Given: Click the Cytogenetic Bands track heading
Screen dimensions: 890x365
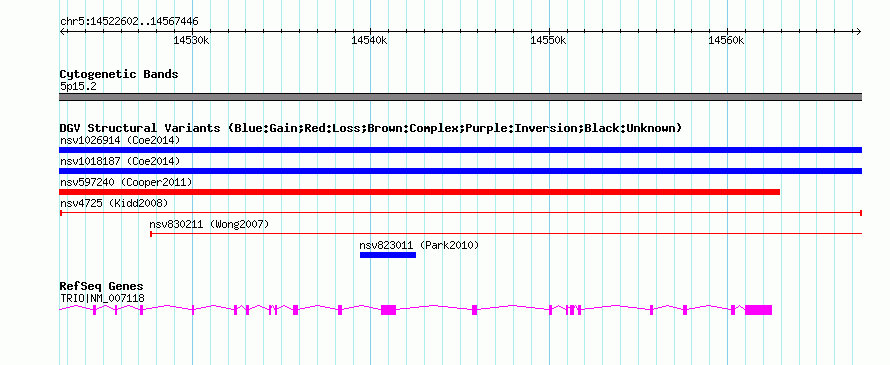Looking at the screenshot, I should 119,74.
